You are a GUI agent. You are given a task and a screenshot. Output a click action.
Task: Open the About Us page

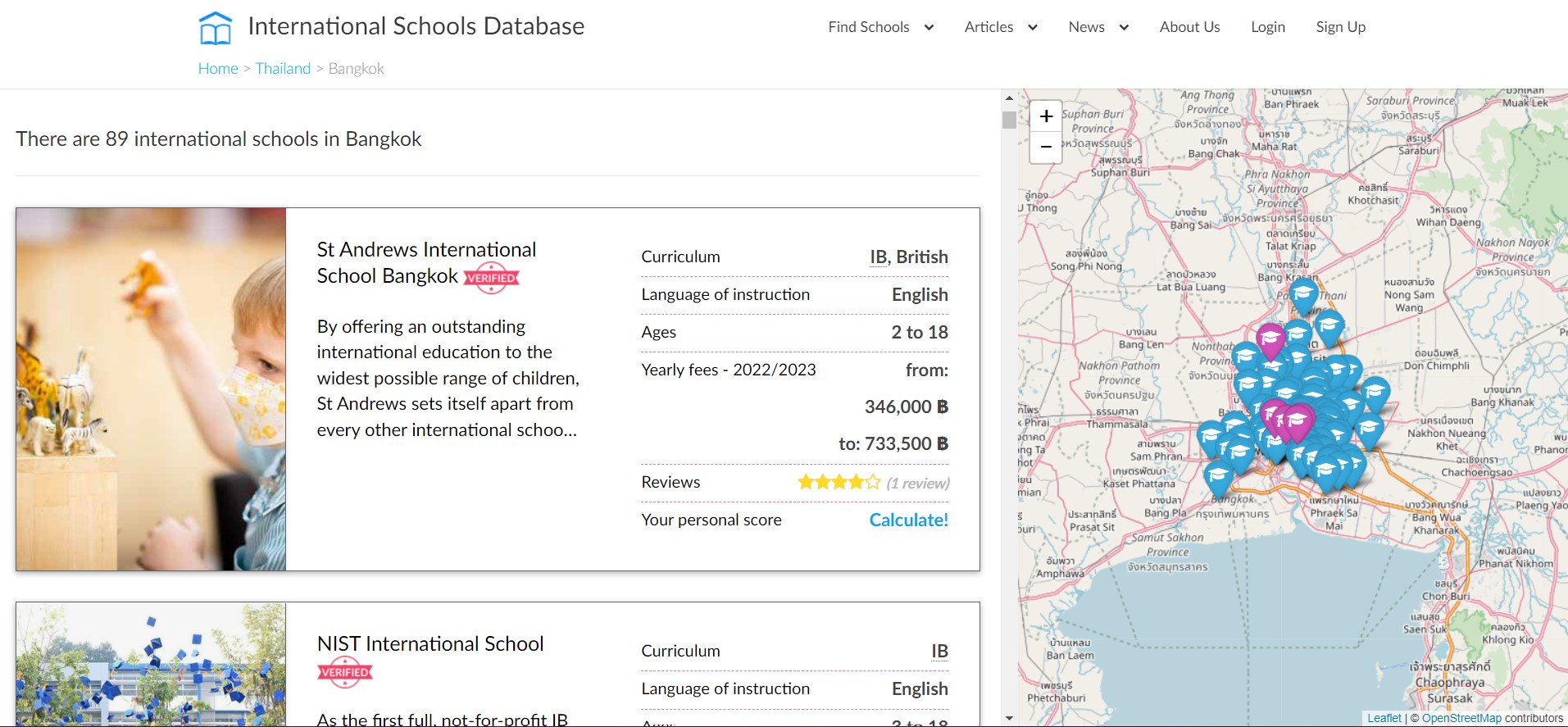click(x=1189, y=27)
